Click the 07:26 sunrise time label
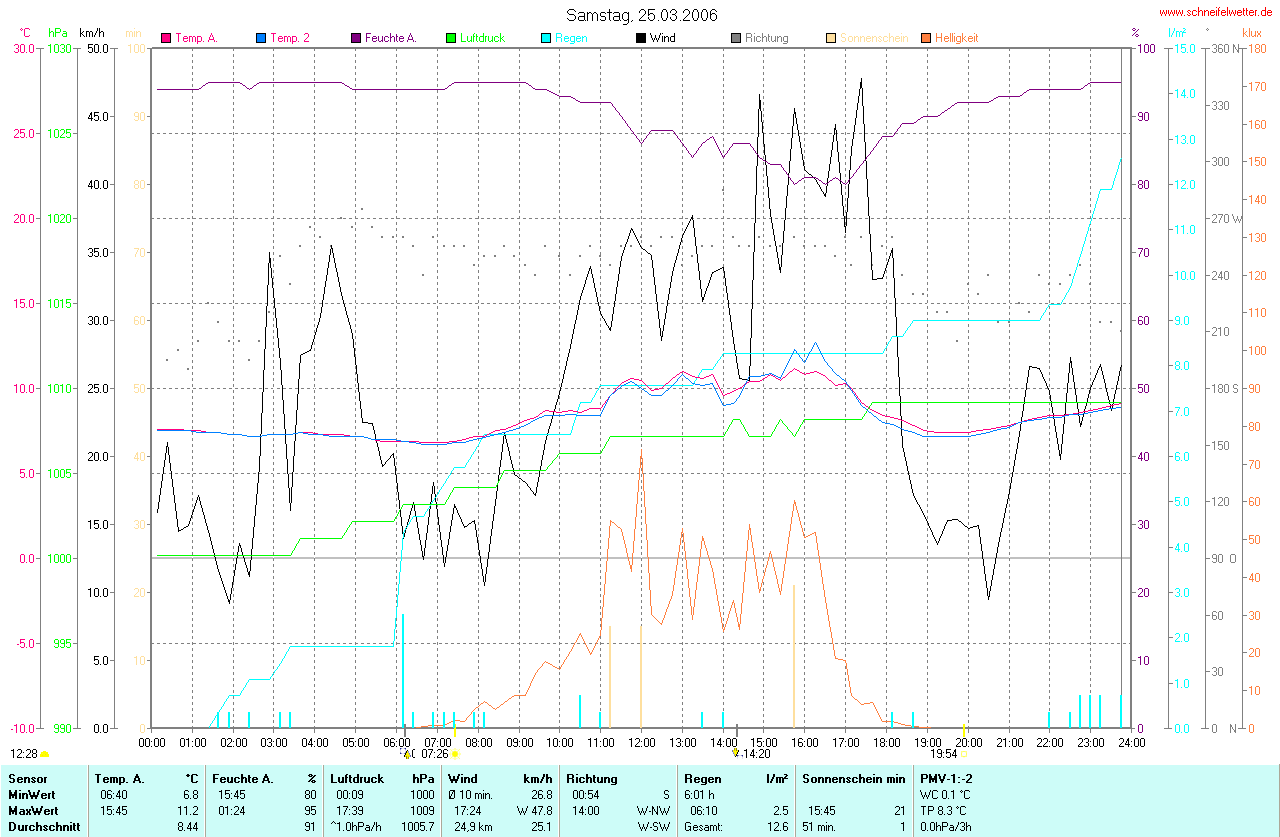The image size is (1280, 837). (435, 754)
